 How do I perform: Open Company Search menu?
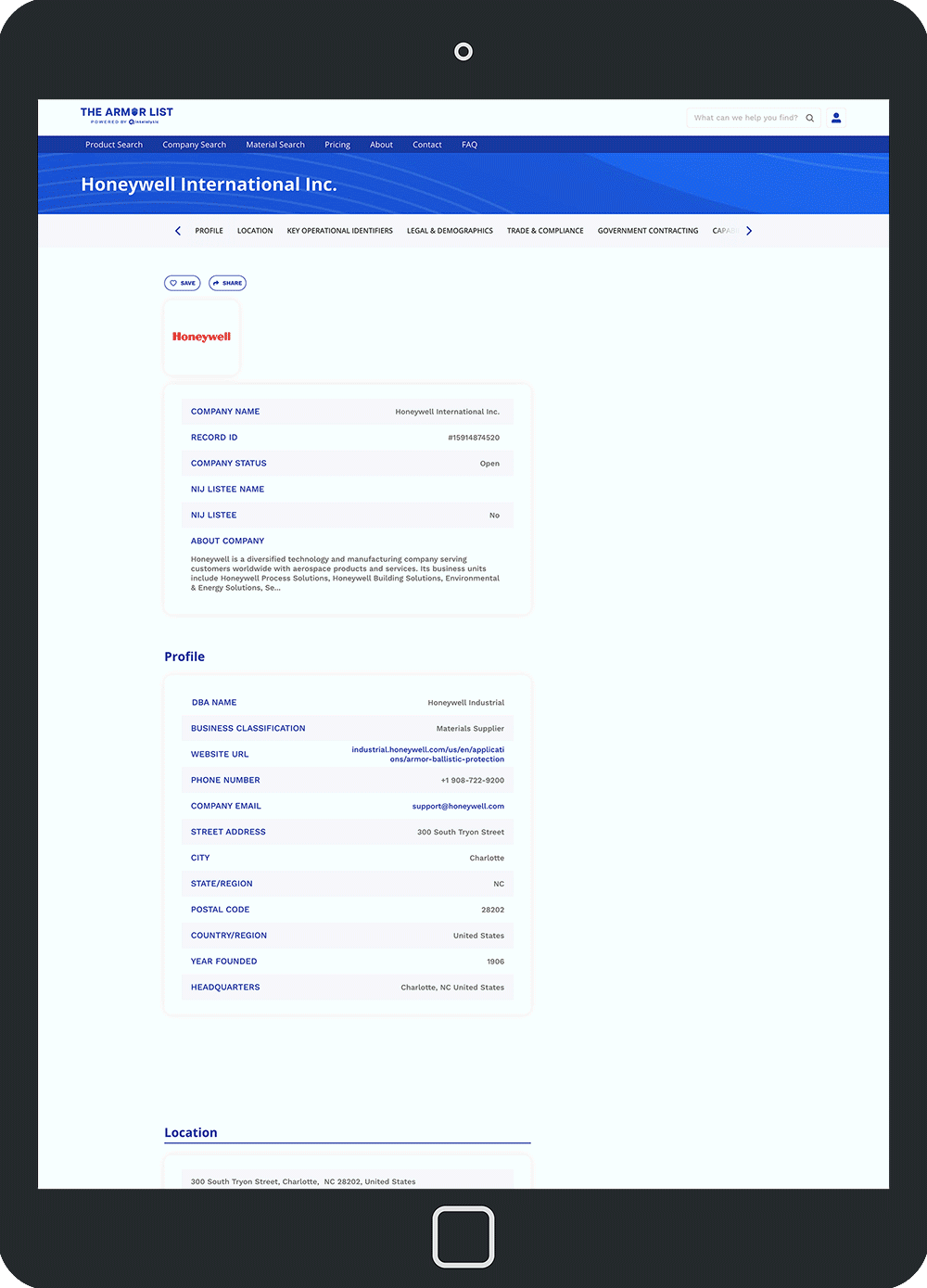coord(195,145)
